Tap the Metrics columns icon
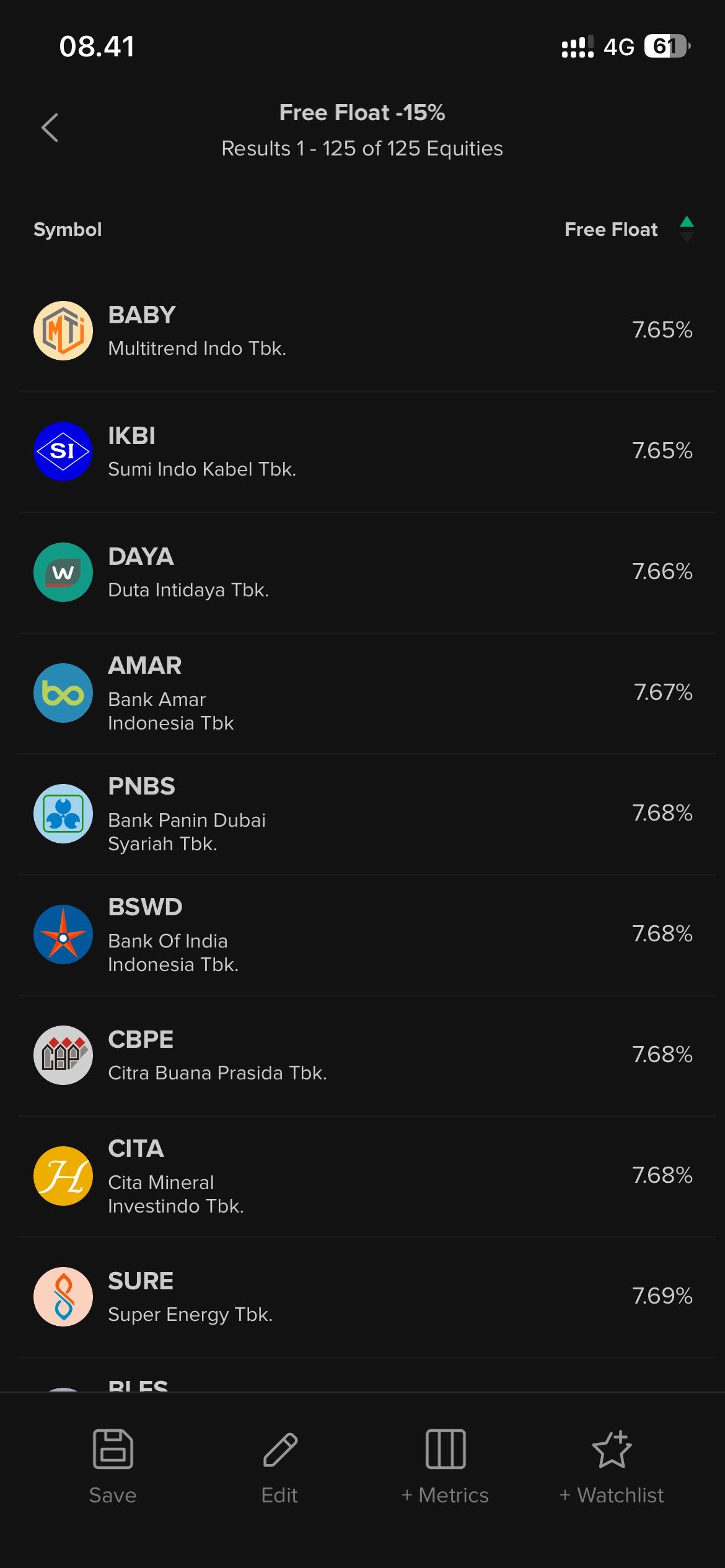This screenshot has width=725, height=1568. point(446,1448)
